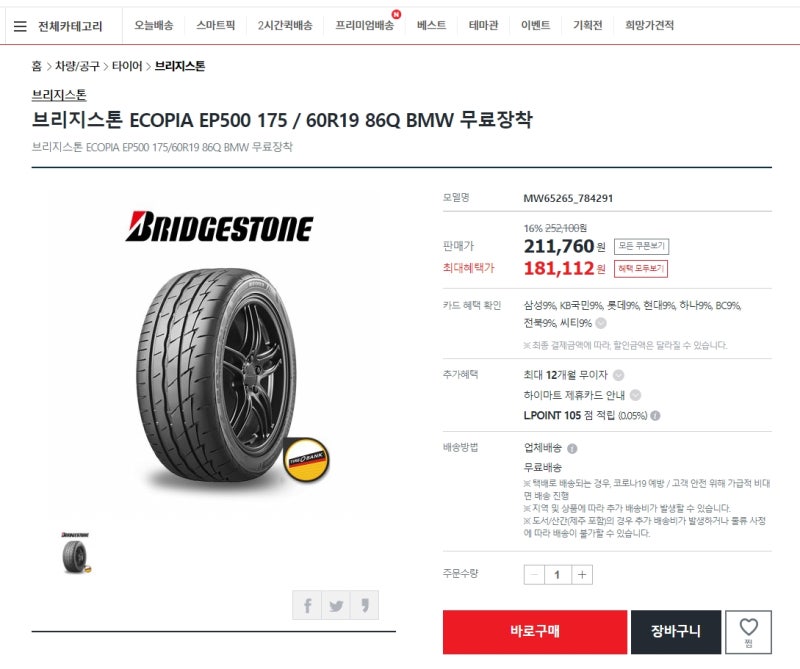This screenshot has height=669, width=800.
Task: Select the tire product thumbnail image
Action: pos(76,553)
